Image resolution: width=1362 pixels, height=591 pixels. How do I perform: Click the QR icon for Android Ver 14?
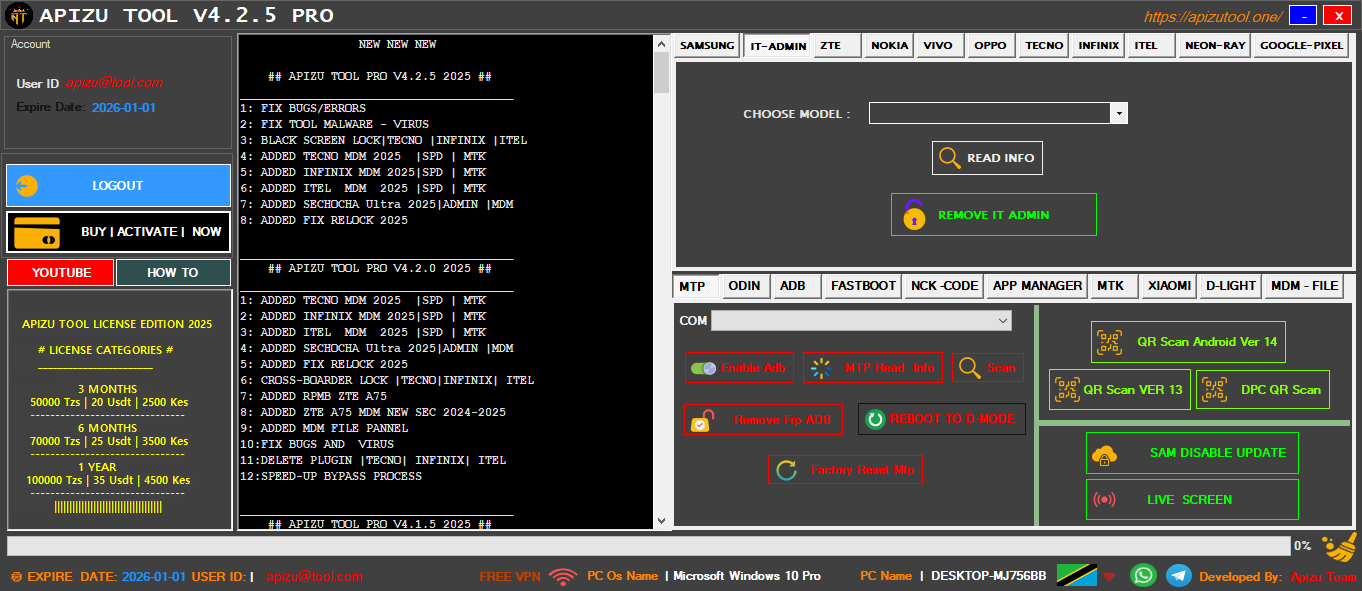tap(1109, 342)
